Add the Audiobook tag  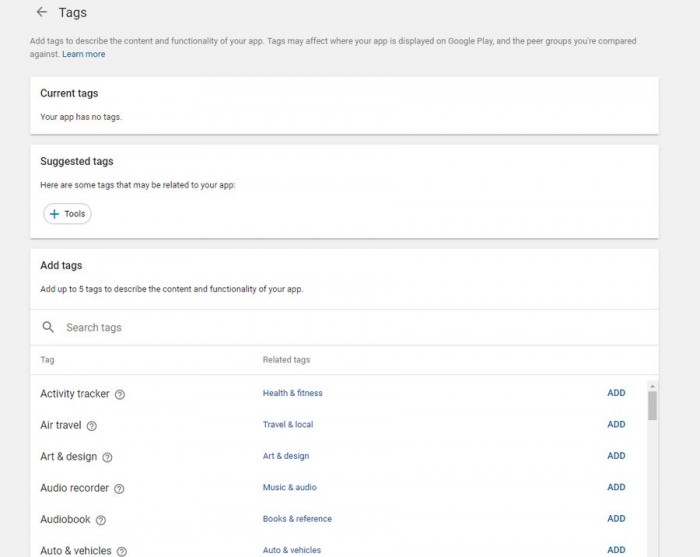pos(616,518)
